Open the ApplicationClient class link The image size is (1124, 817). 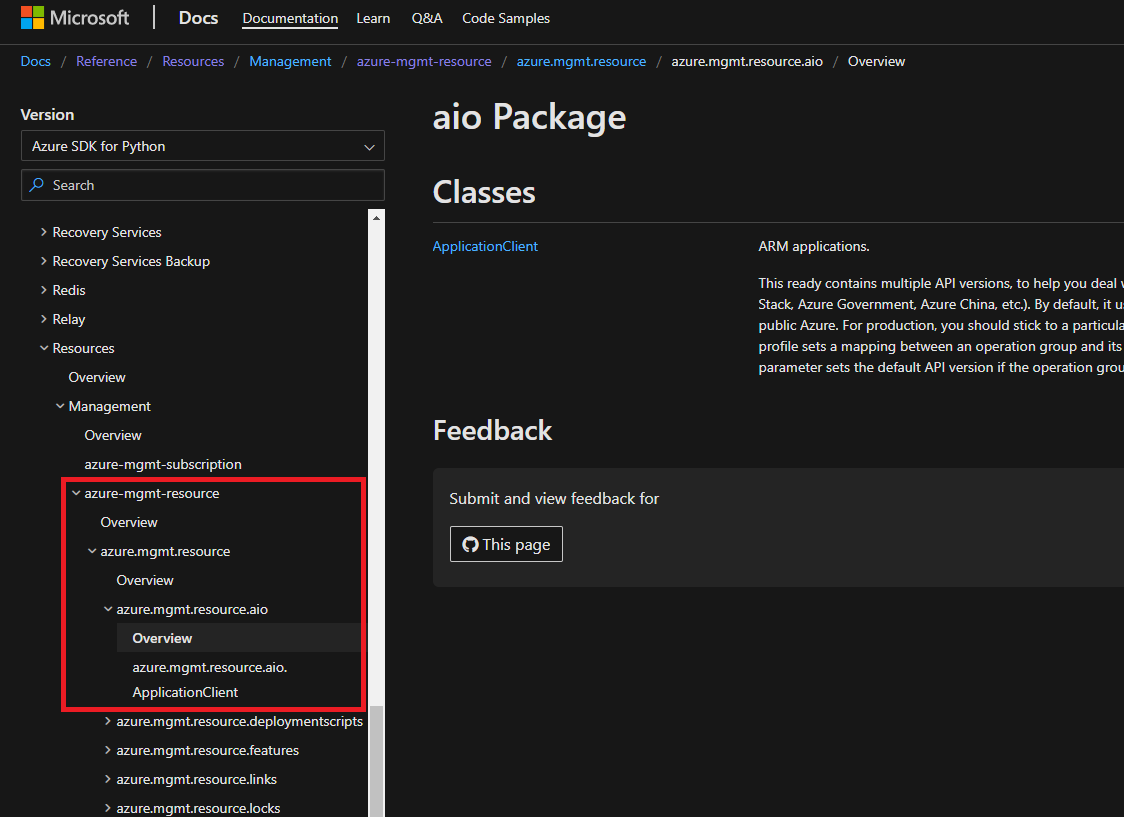click(x=485, y=247)
